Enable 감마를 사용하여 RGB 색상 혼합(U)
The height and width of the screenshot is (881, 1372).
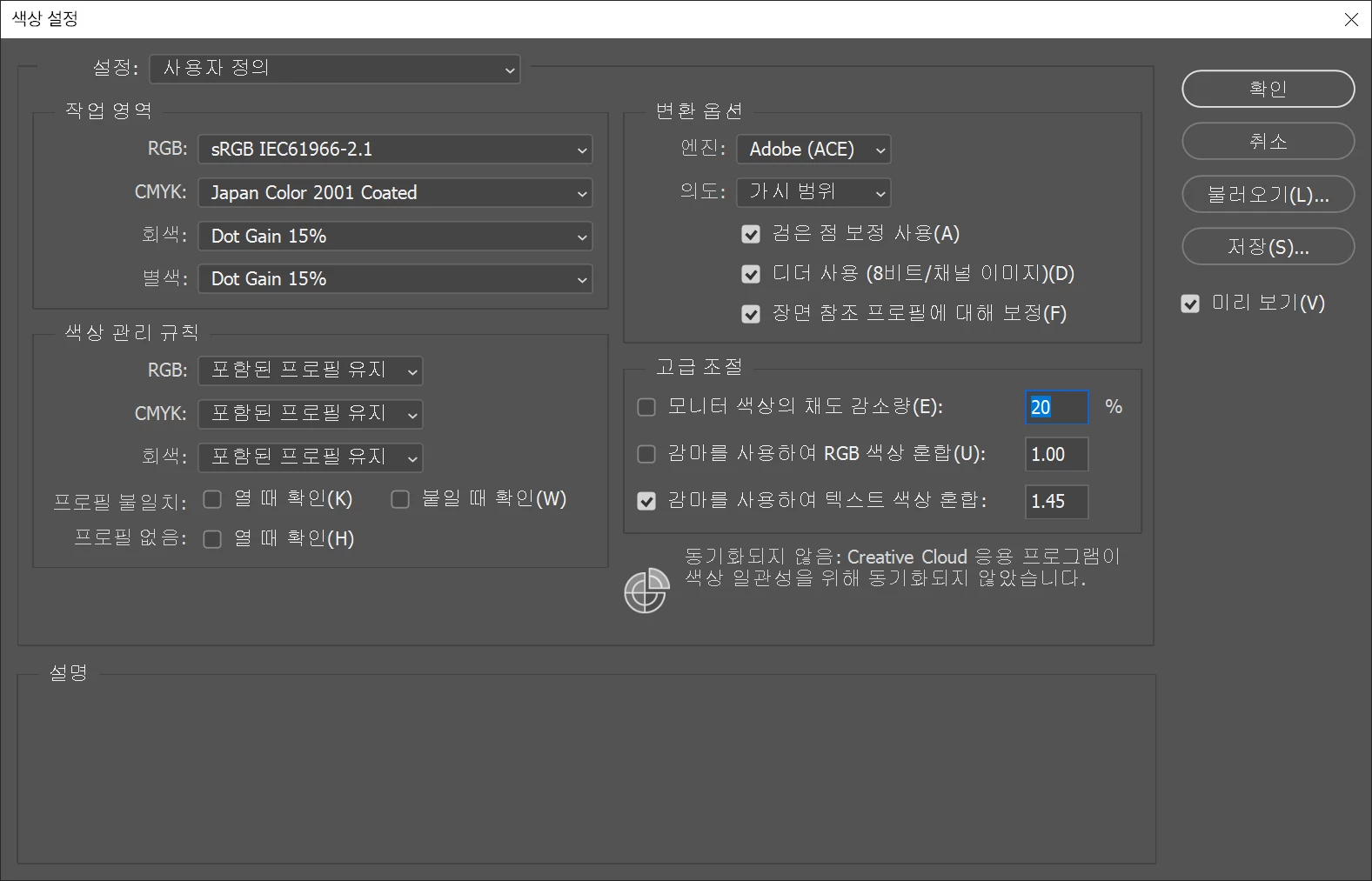coord(646,454)
